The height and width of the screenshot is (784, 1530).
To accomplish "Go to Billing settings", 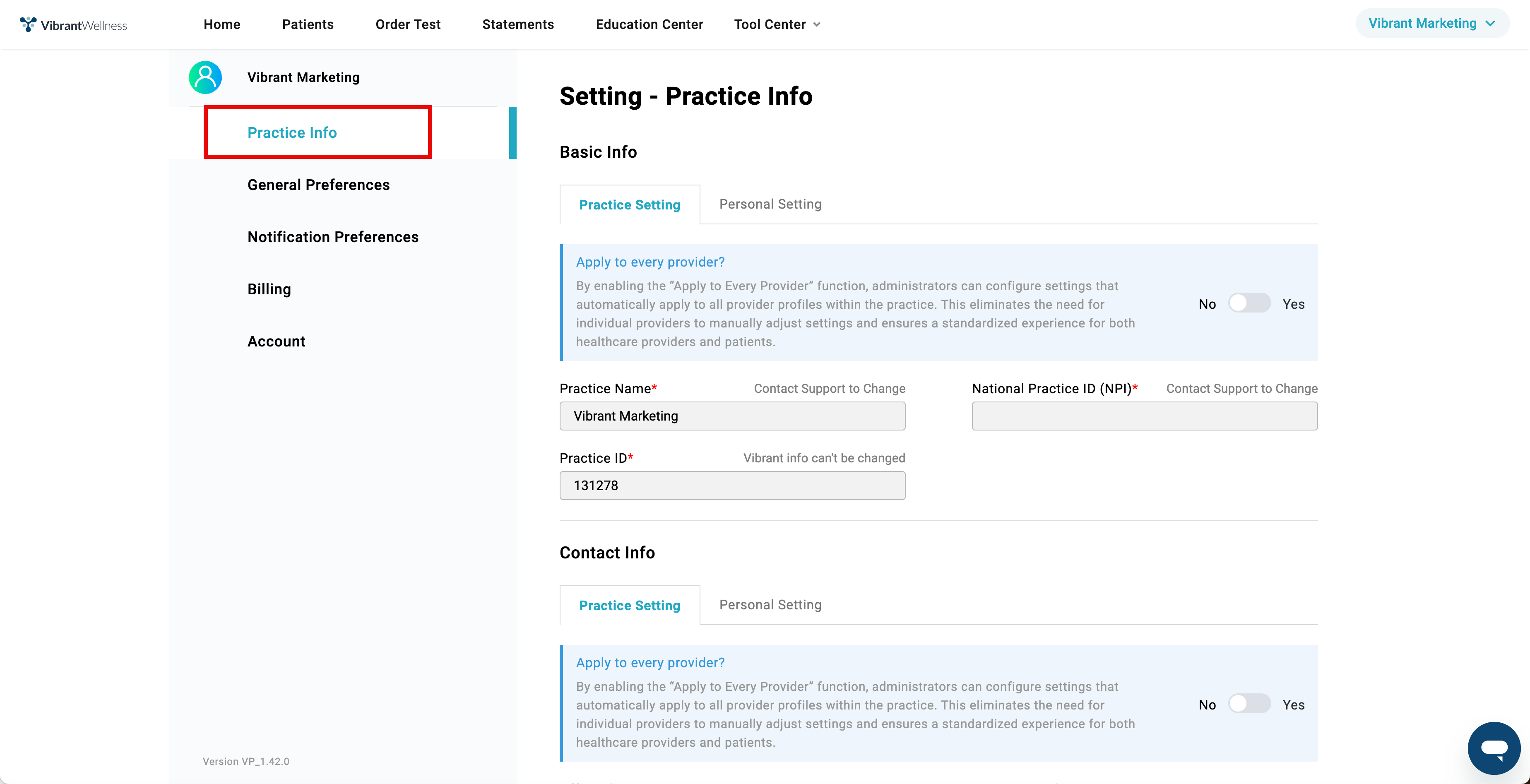I will click(x=269, y=289).
